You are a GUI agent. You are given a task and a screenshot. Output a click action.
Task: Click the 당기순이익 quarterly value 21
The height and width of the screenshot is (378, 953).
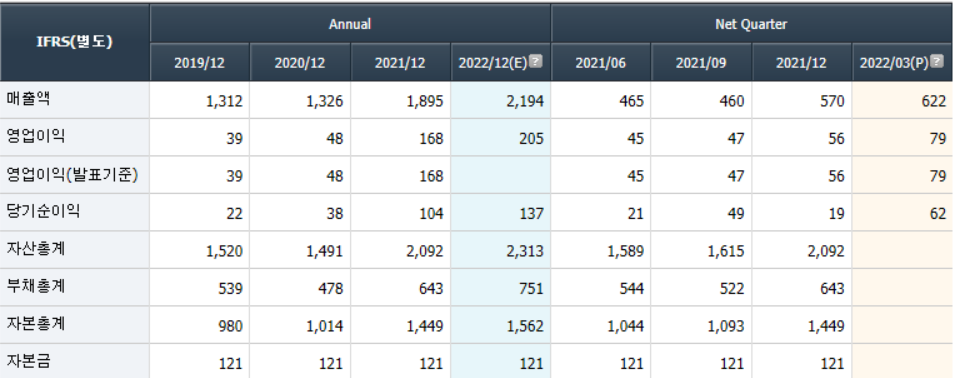point(636,213)
